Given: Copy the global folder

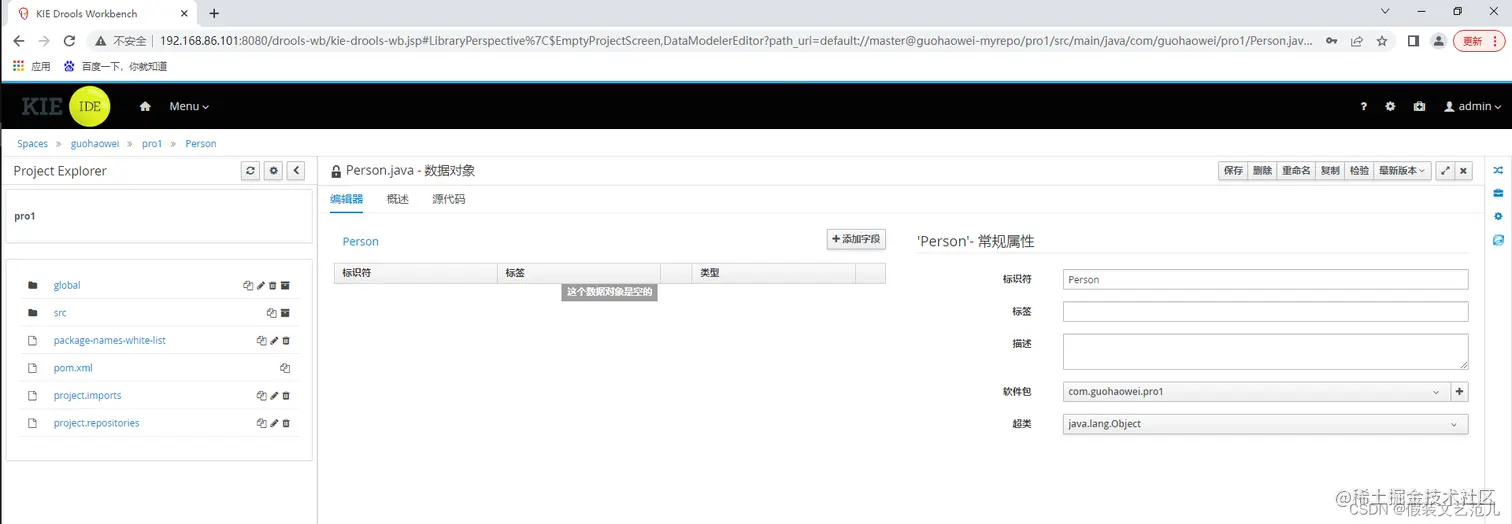Looking at the screenshot, I should point(248,285).
